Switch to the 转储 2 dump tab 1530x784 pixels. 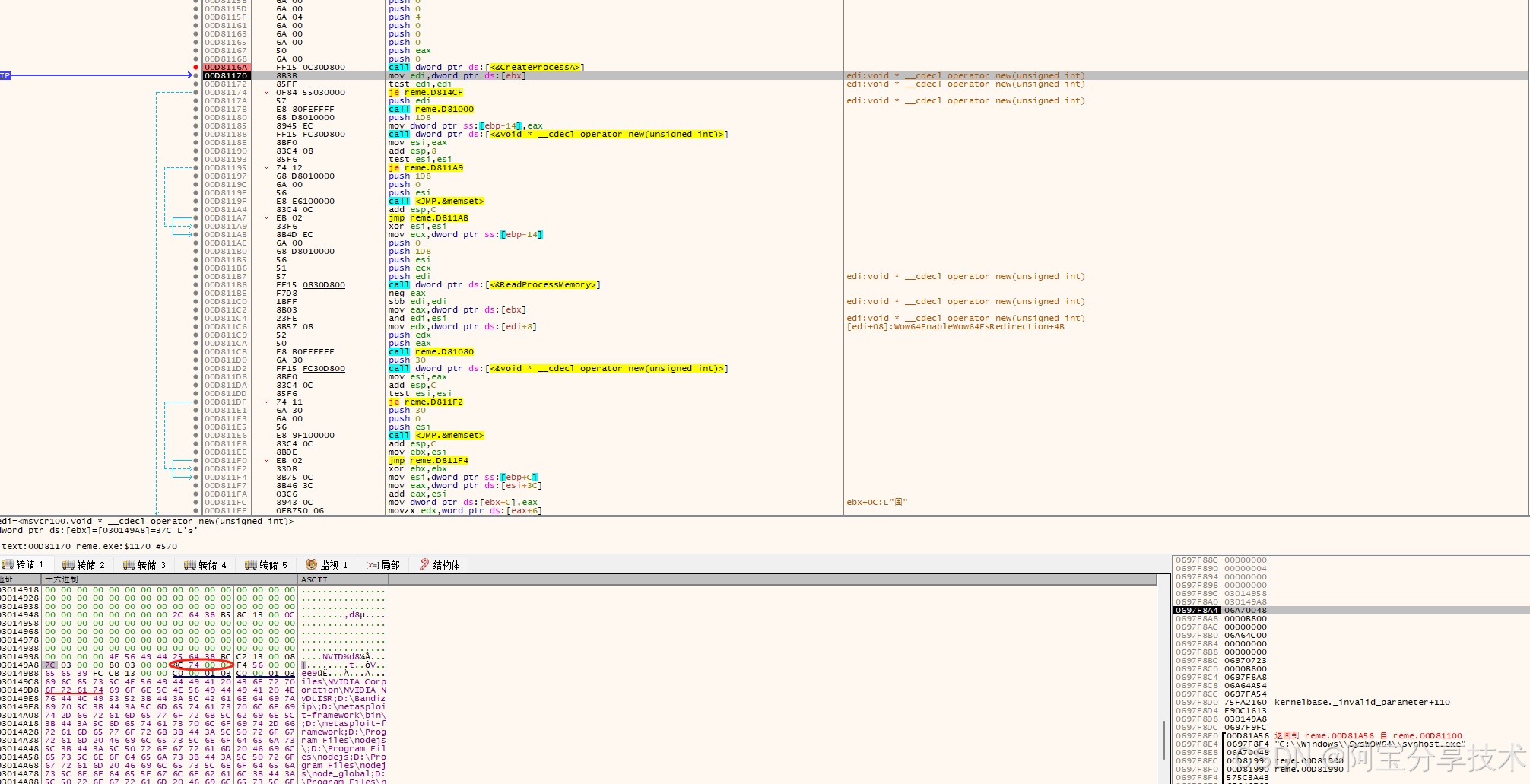click(x=84, y=565)
